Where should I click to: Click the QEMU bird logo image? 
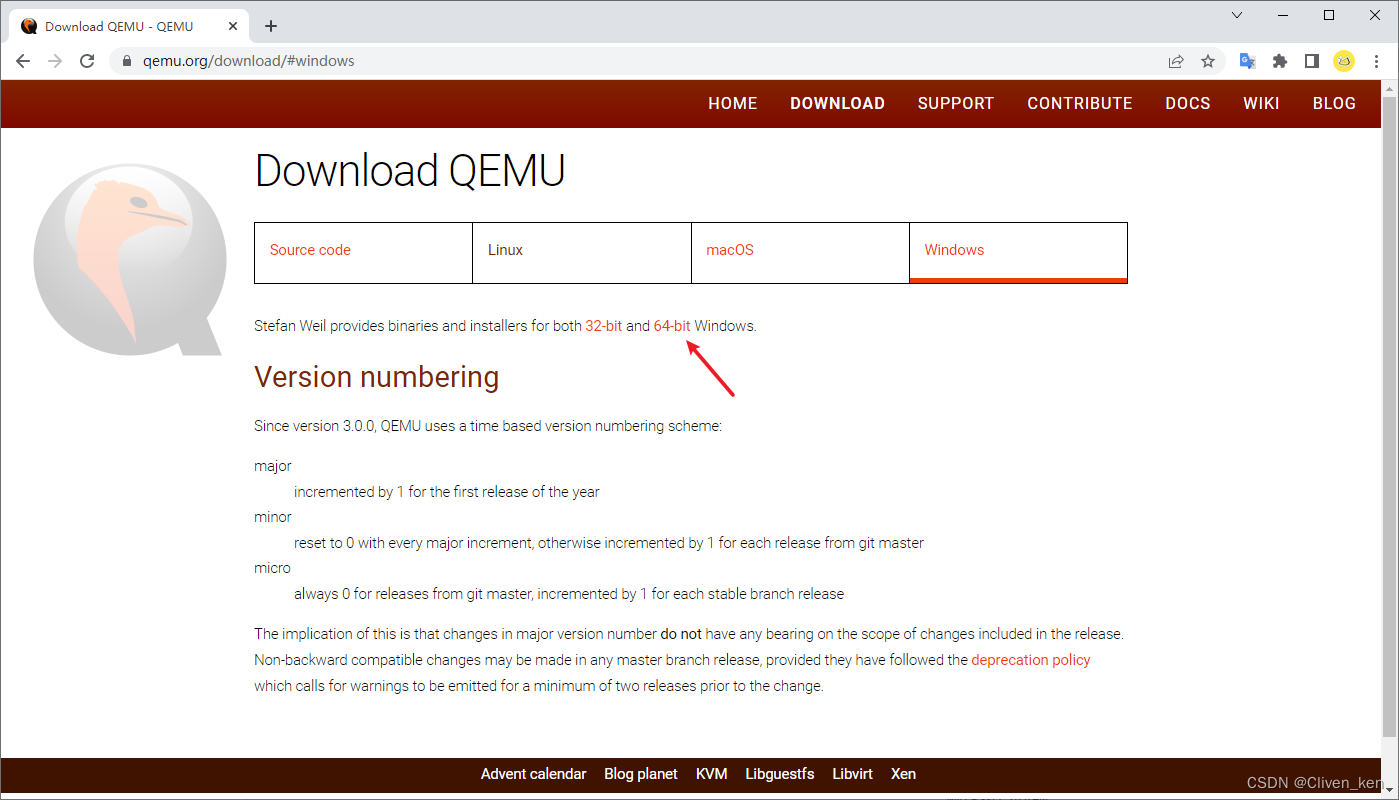tap(128, 258)
